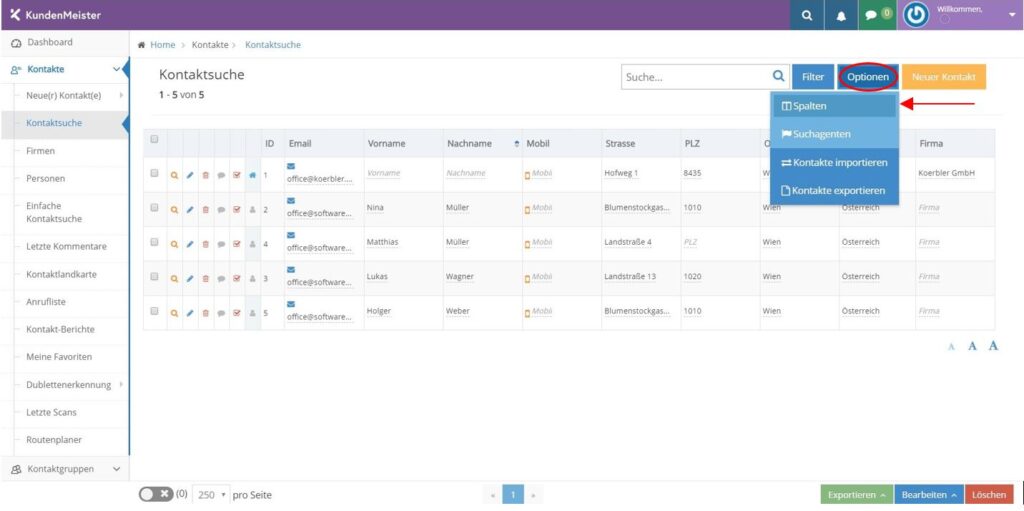Click the KundenMeister logo
Image resolution: width=1024 pixels, height=511 pixels.
click(56, 15)
